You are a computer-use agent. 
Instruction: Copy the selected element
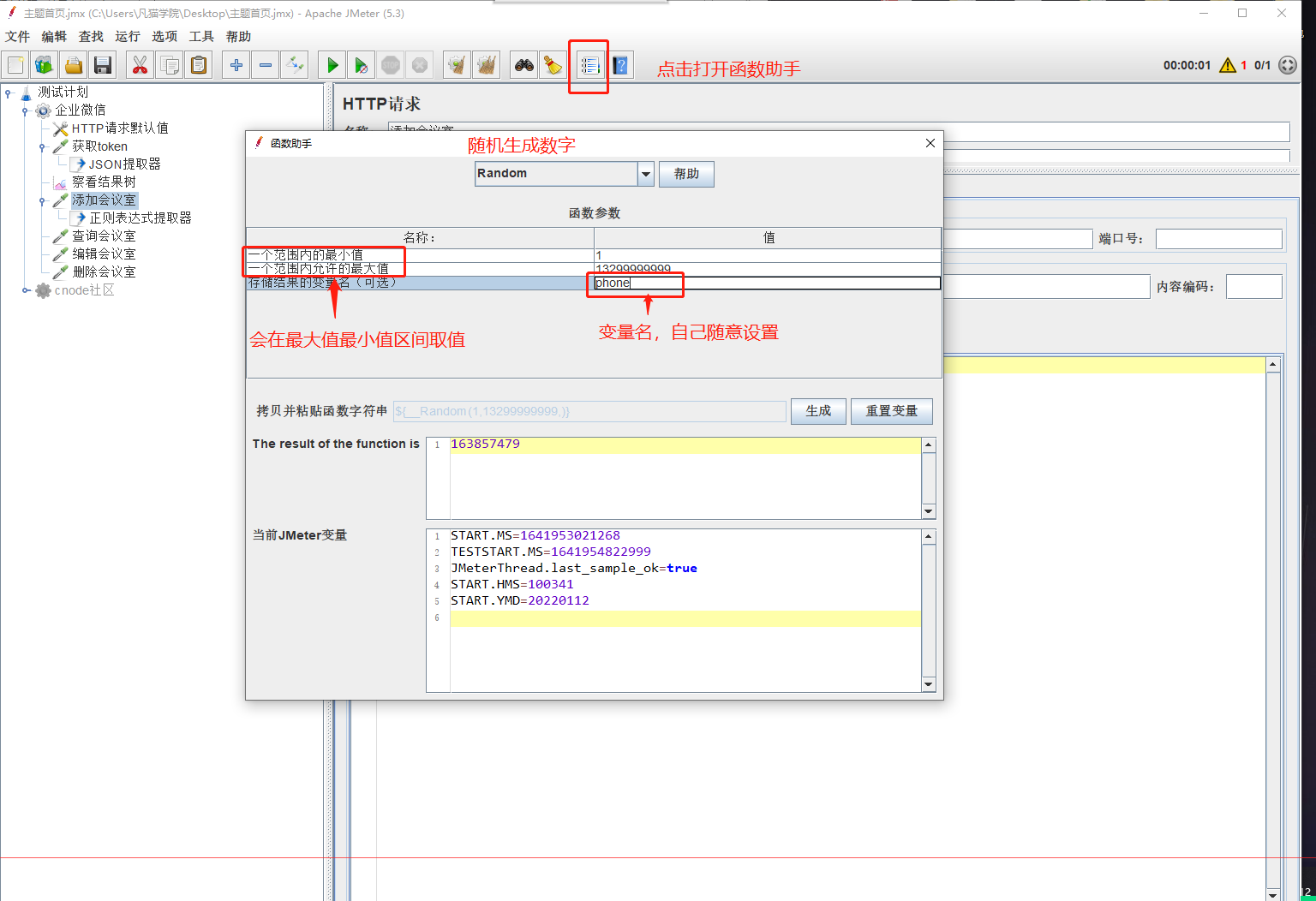tap(170, 65)
